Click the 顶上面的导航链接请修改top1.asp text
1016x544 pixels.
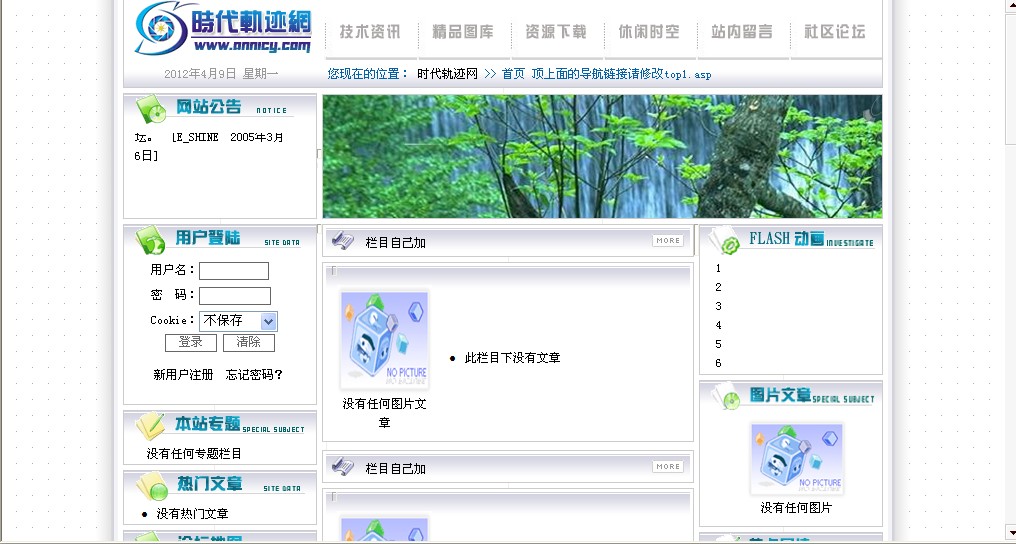click(621, 74)
